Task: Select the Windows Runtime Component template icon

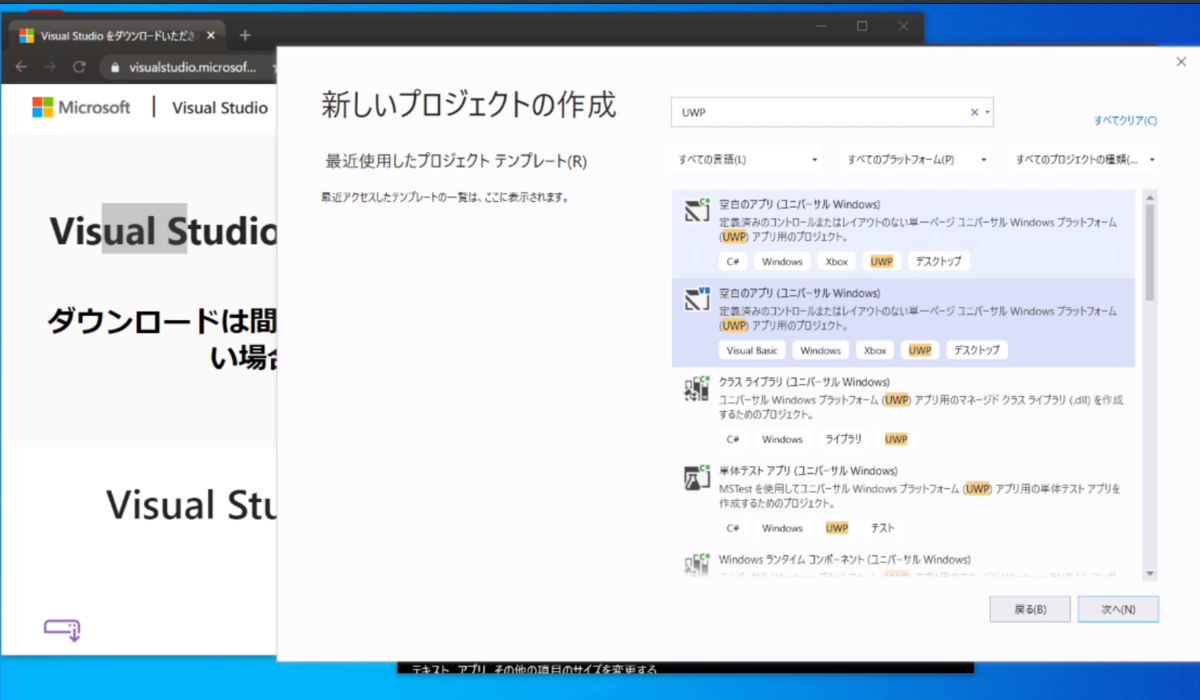Action: pos(695,565)
